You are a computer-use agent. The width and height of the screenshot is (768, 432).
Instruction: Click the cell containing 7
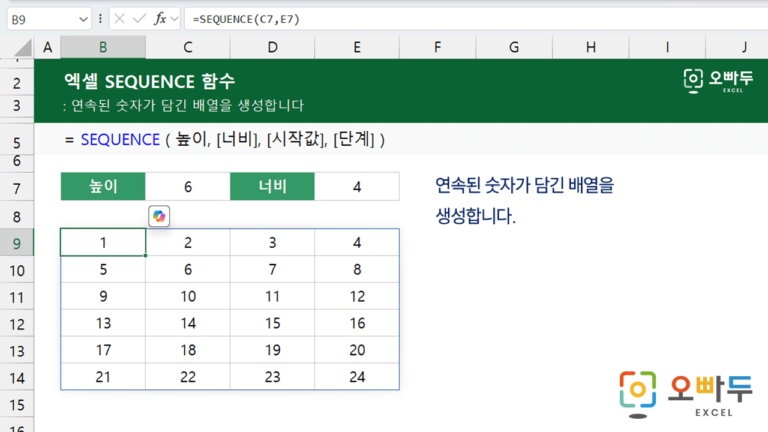point(272,269)
